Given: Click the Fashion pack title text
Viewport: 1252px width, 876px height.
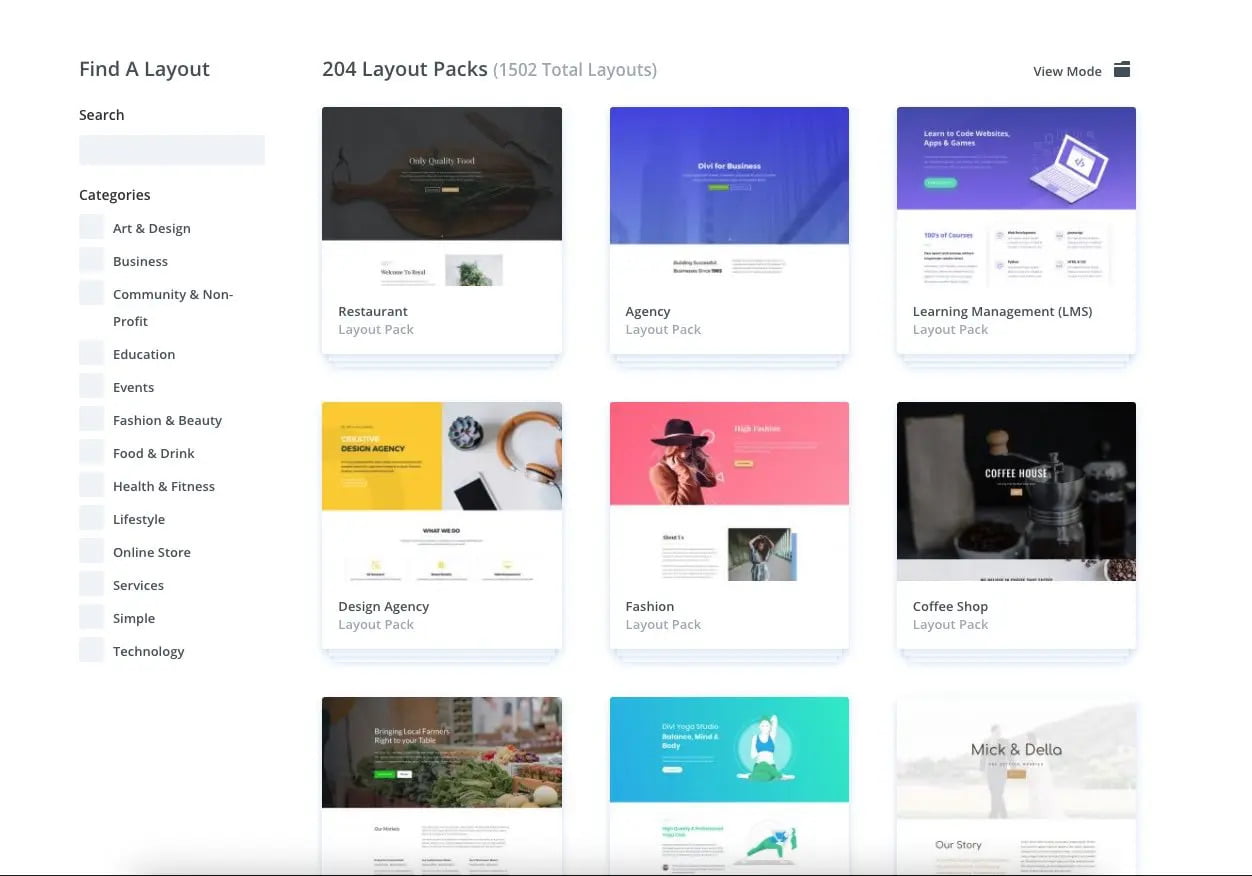Looking at the screenshot, I should (x=650, y=606).
